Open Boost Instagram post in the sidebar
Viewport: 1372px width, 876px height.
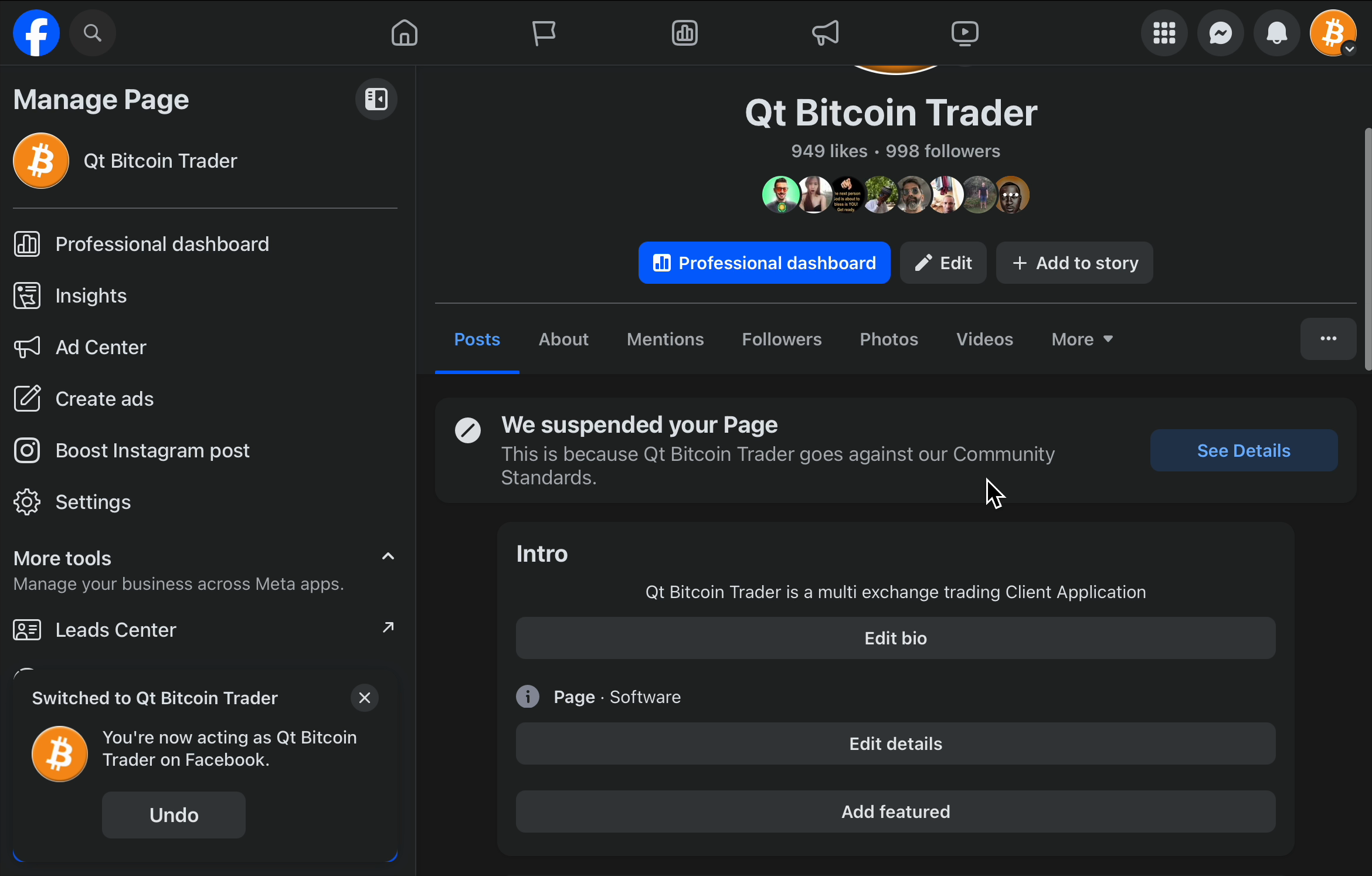[x=205, y=450]
